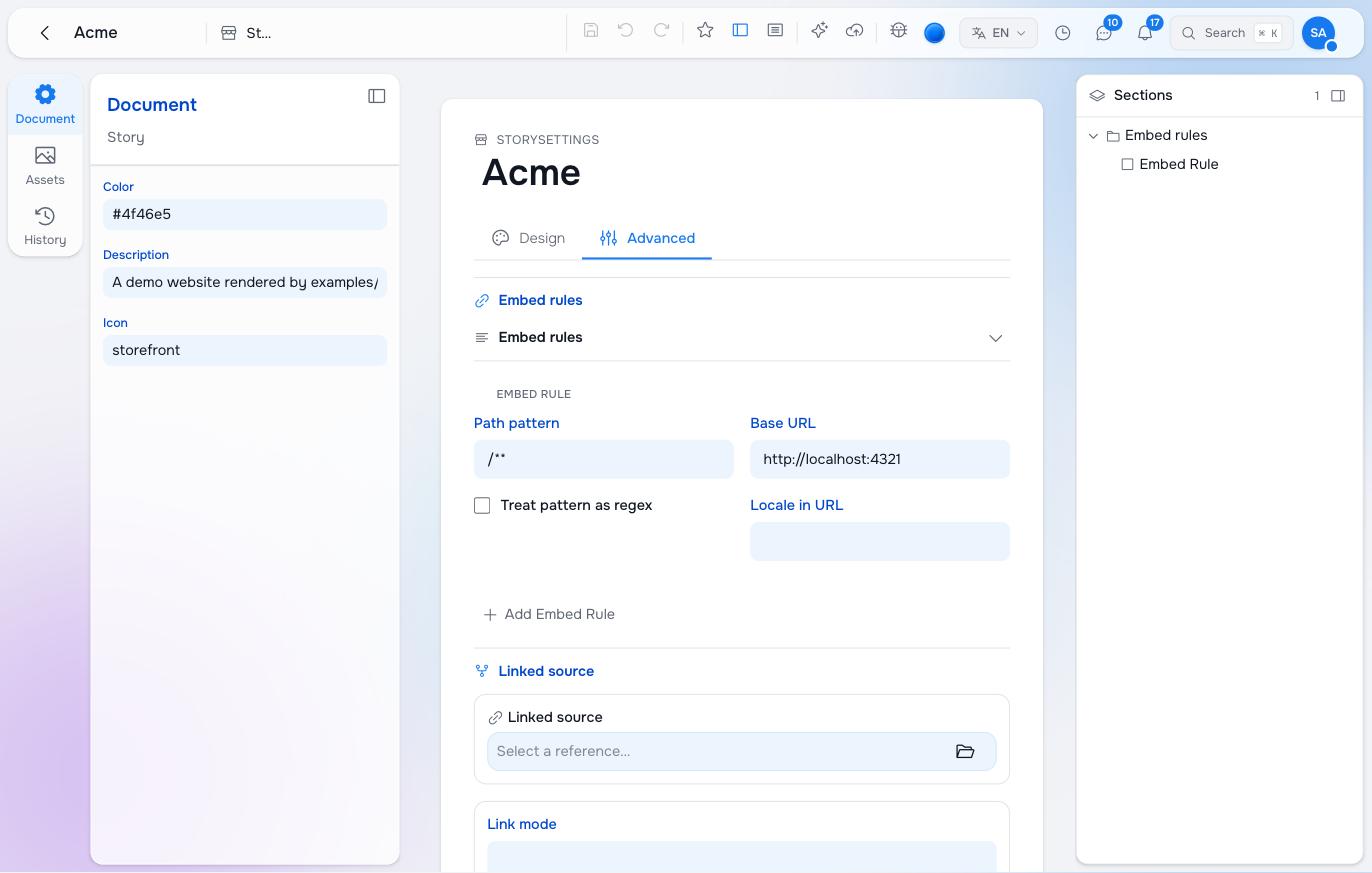Select the Document sidebar item
Image resolution: width=1372 pixels, height=873 pixels.
(45, 105)
